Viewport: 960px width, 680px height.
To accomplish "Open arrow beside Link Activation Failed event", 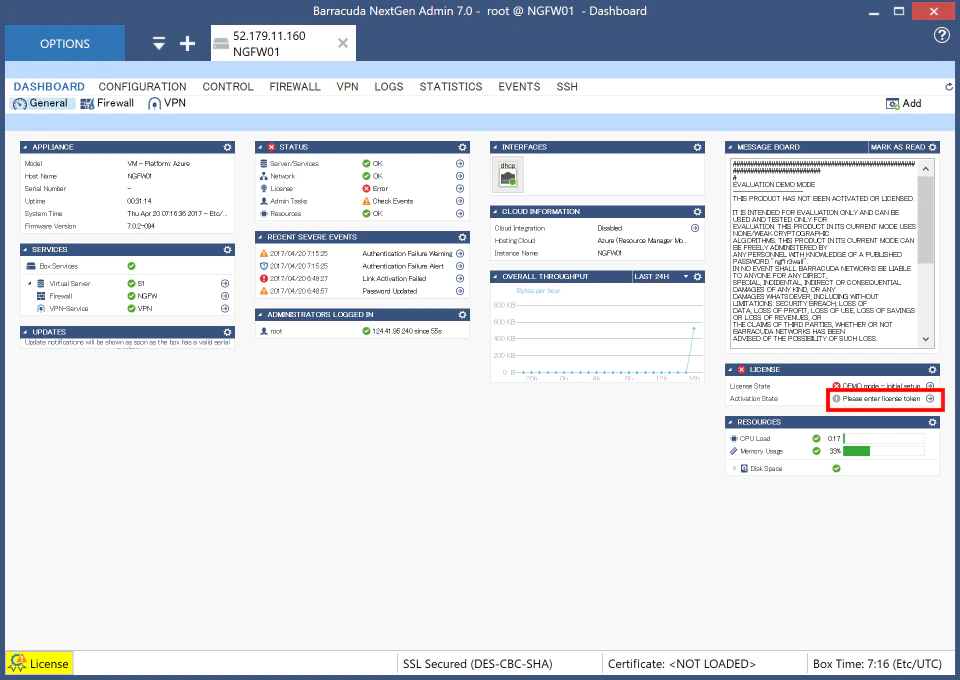I will pyautogui.click(x=460, y=278).
